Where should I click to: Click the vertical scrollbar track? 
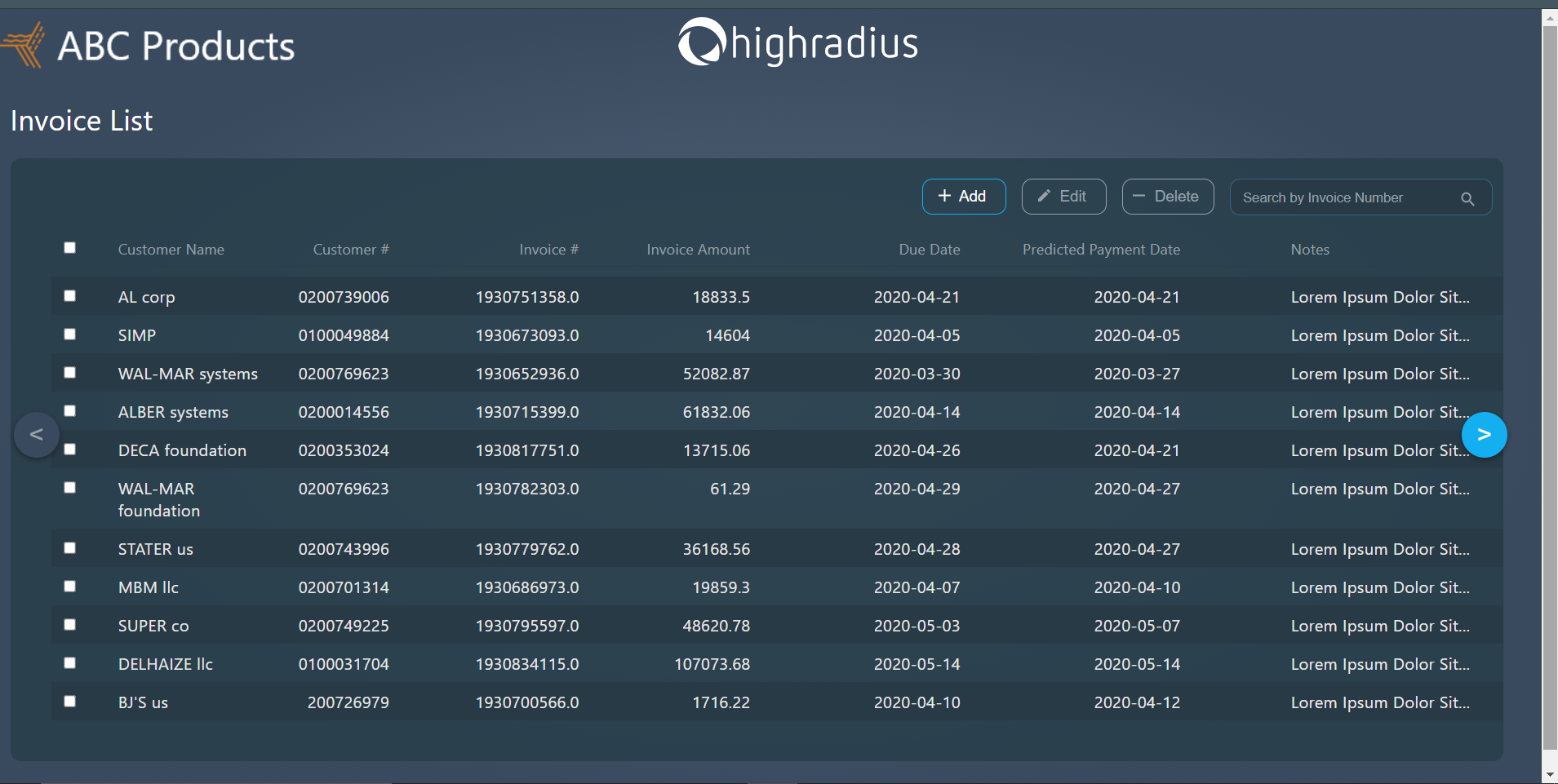(1548, 408)
